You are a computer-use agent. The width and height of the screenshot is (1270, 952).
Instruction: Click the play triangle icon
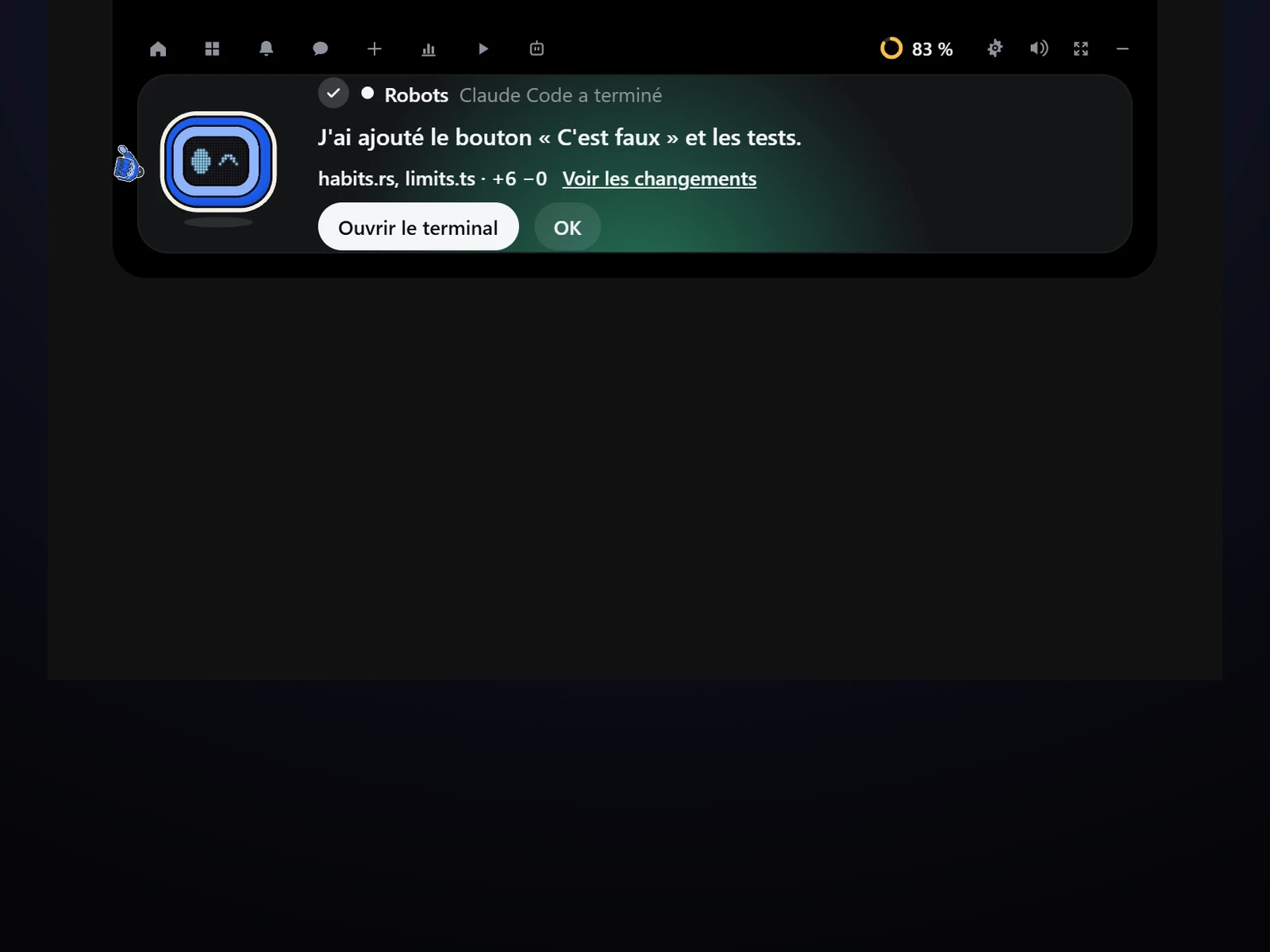pos(483,49)
